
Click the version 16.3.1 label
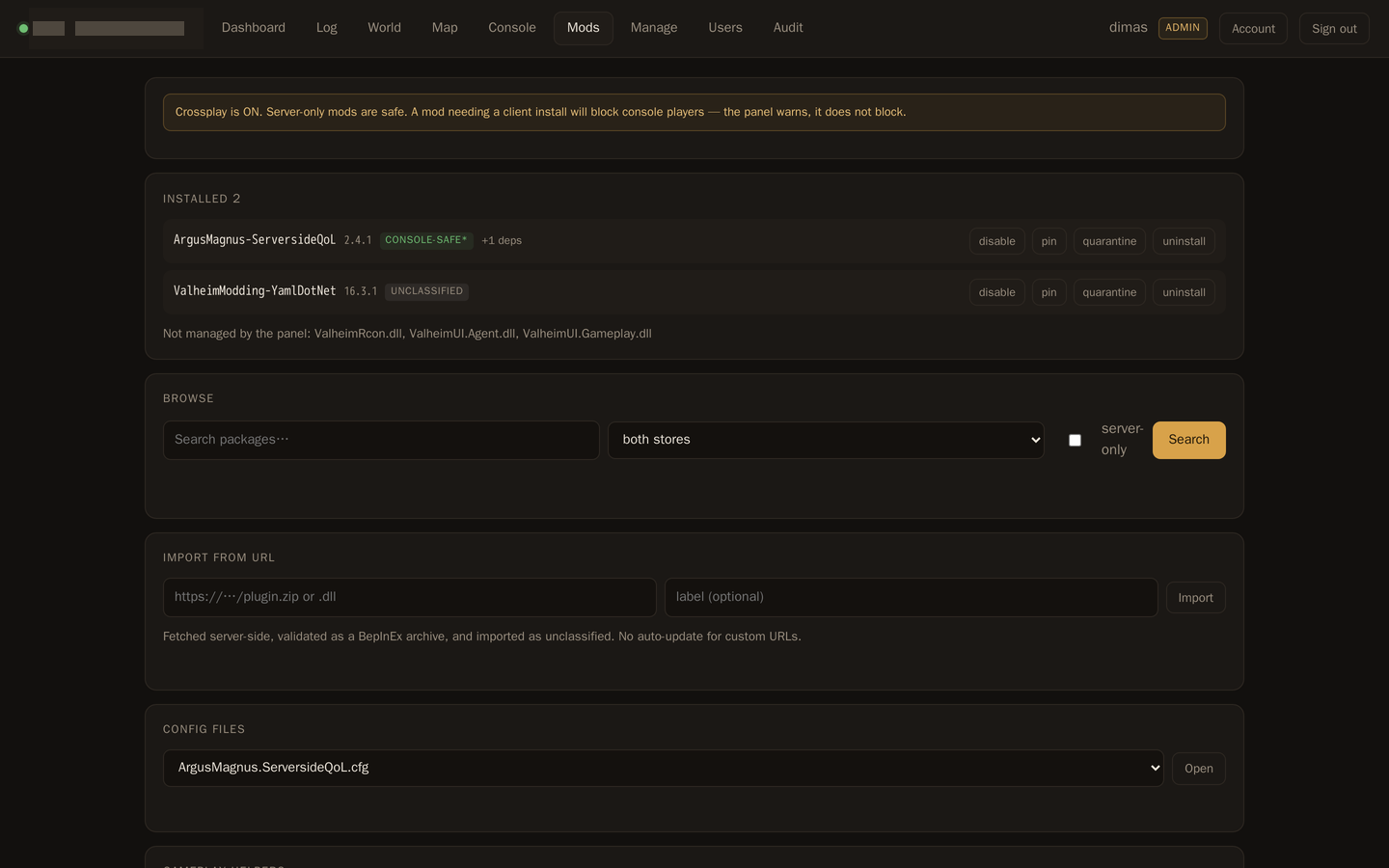[361, 291]
